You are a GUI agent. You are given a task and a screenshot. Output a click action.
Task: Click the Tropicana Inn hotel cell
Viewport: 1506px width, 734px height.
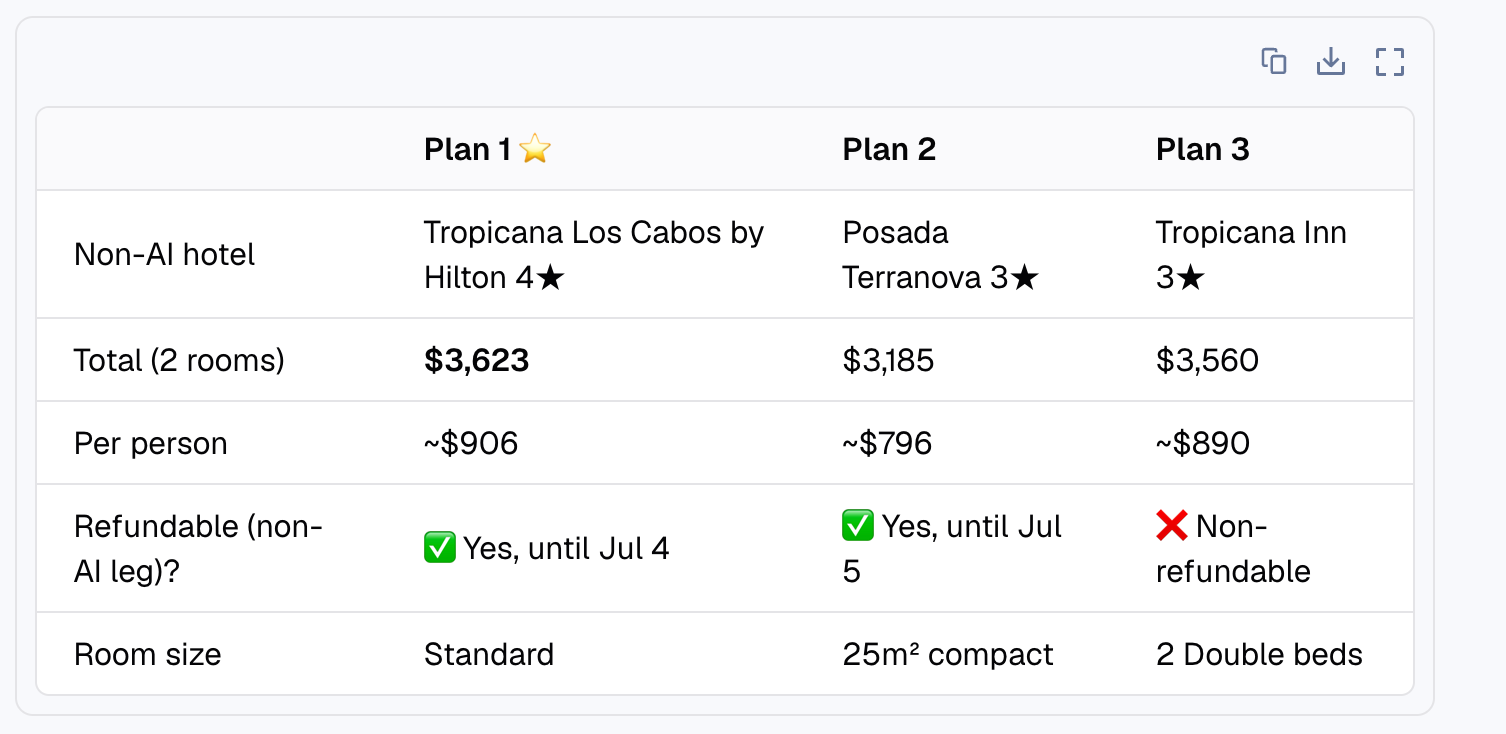pyautogui.click(x=1251, y=254)
